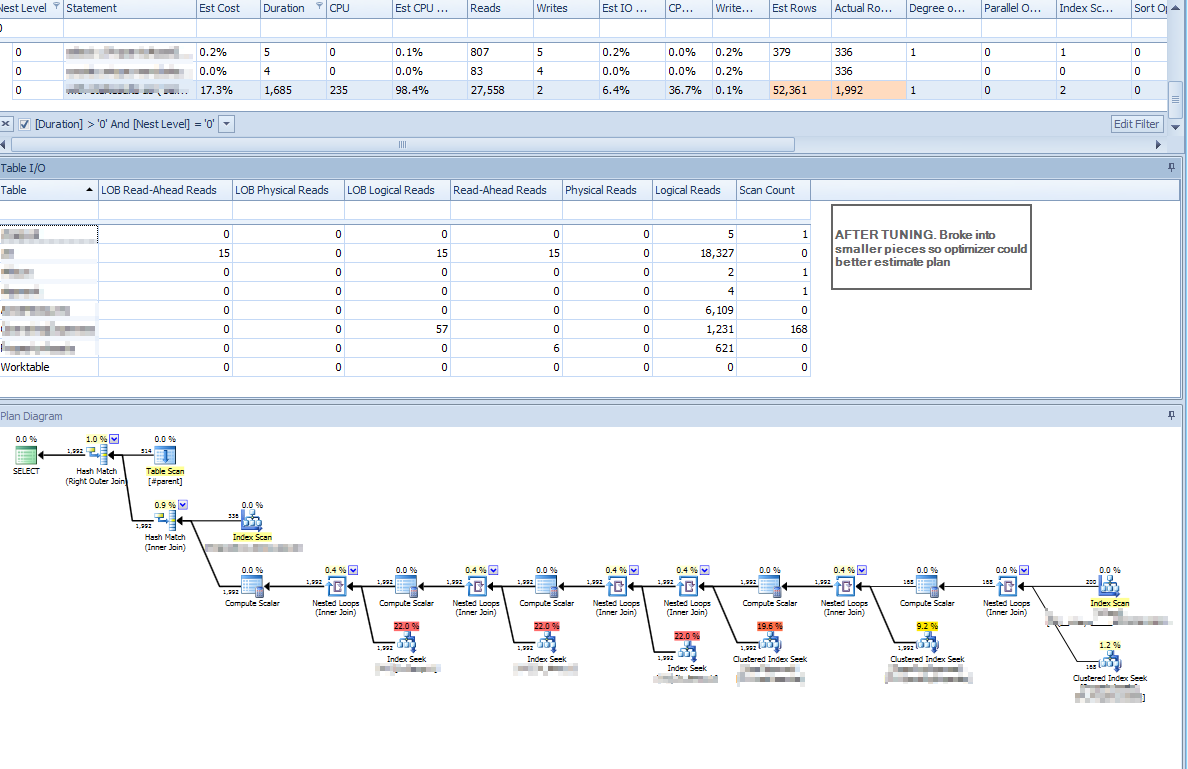The height and width of the screenshot is (769, 1188).
Task: Sort by Physical Reads column header
Action: pos(607,190)
